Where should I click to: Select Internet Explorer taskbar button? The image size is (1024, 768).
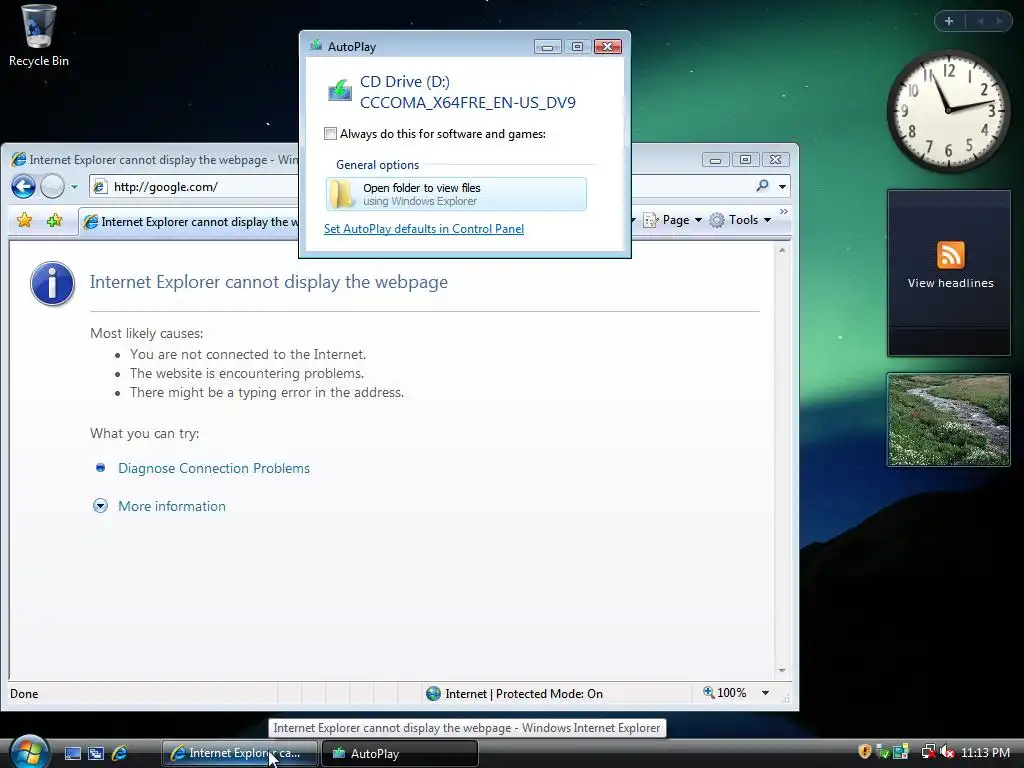240,753
